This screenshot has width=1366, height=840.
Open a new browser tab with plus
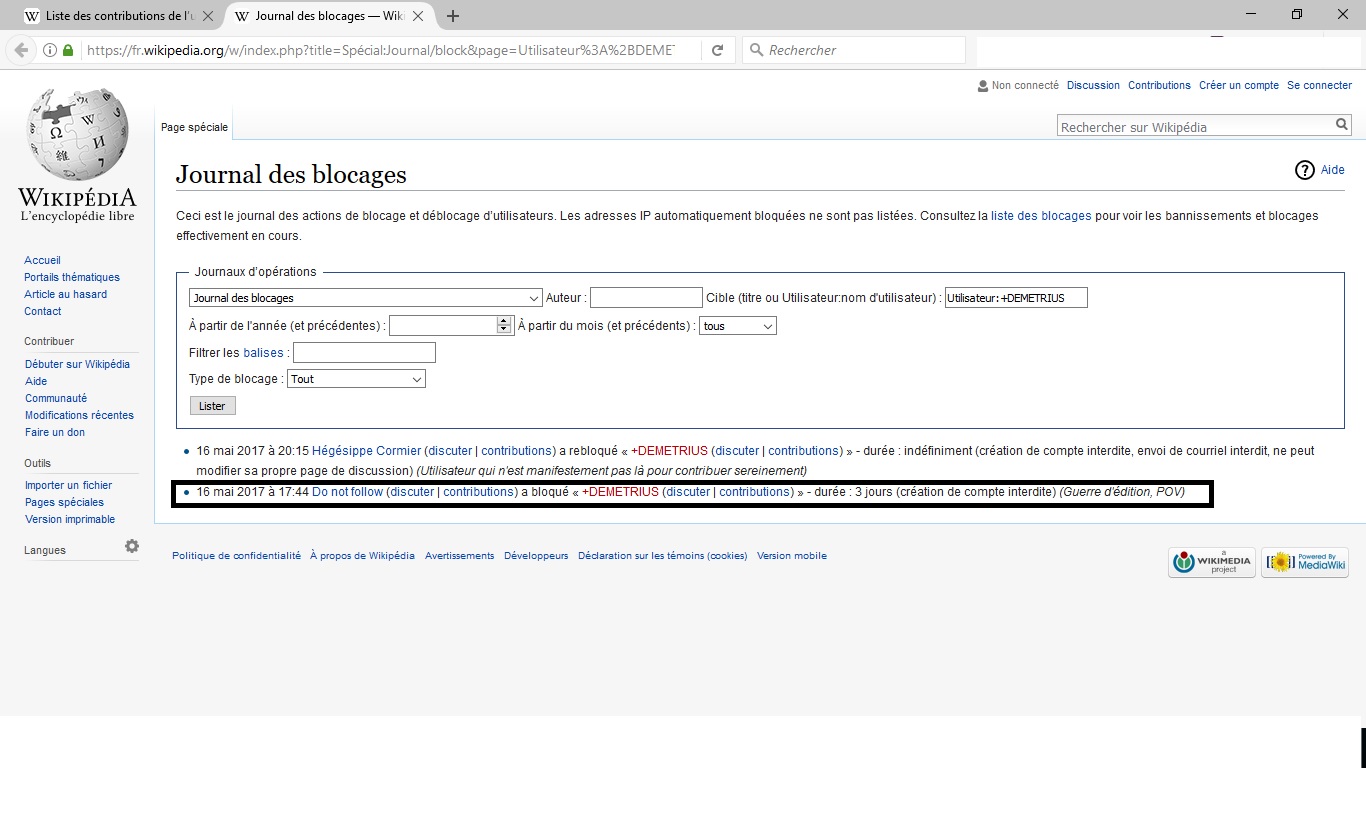453,16
